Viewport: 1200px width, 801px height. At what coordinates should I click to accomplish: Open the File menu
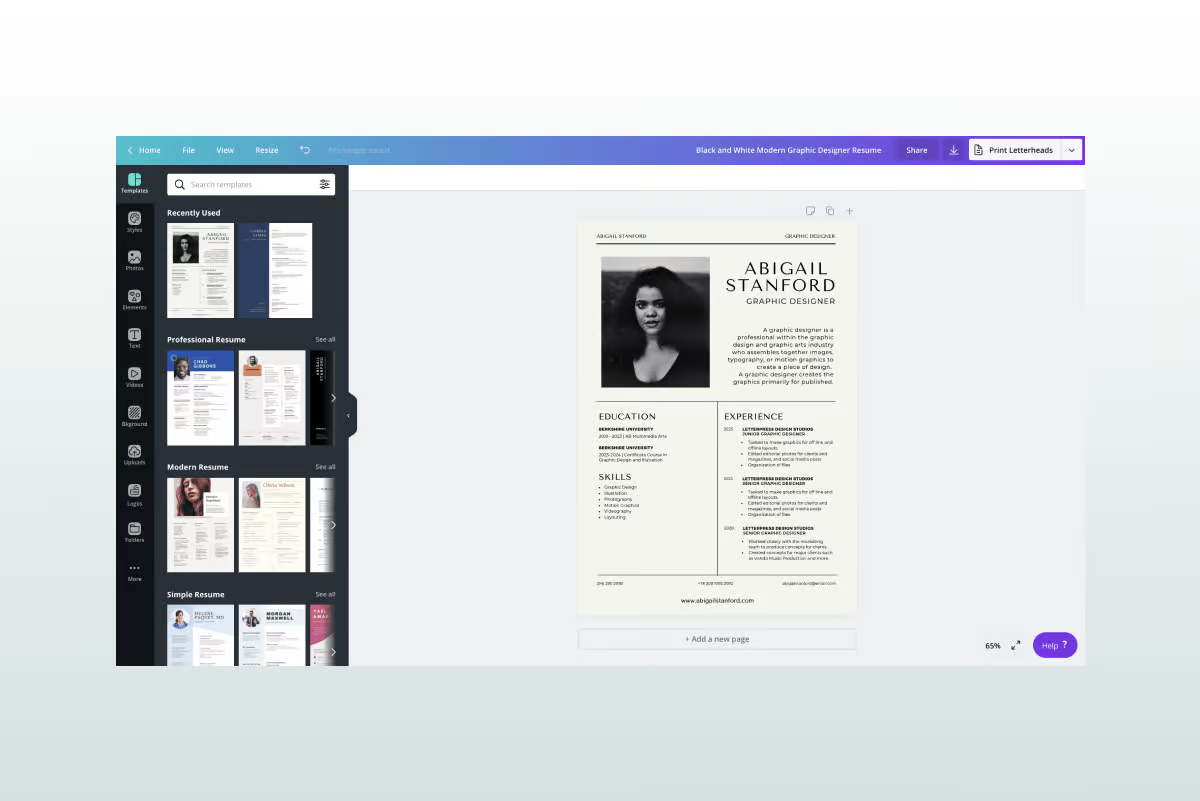(x=188, y=150)
